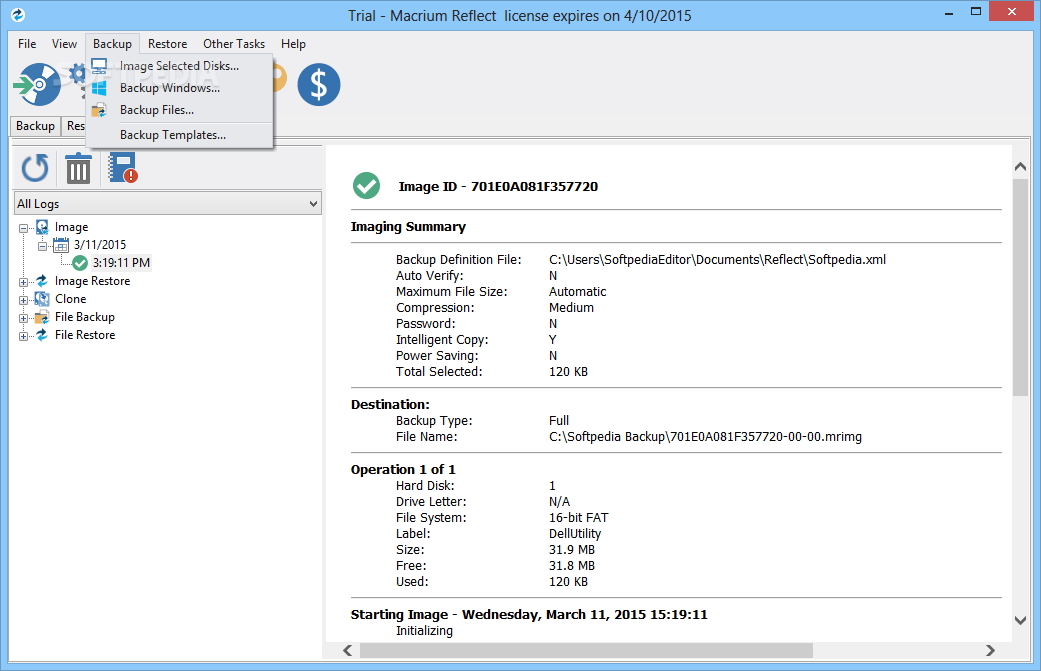
Task: Click the dollar sign purchase icon
Action: pyautogui.click(x=319, y=84)
